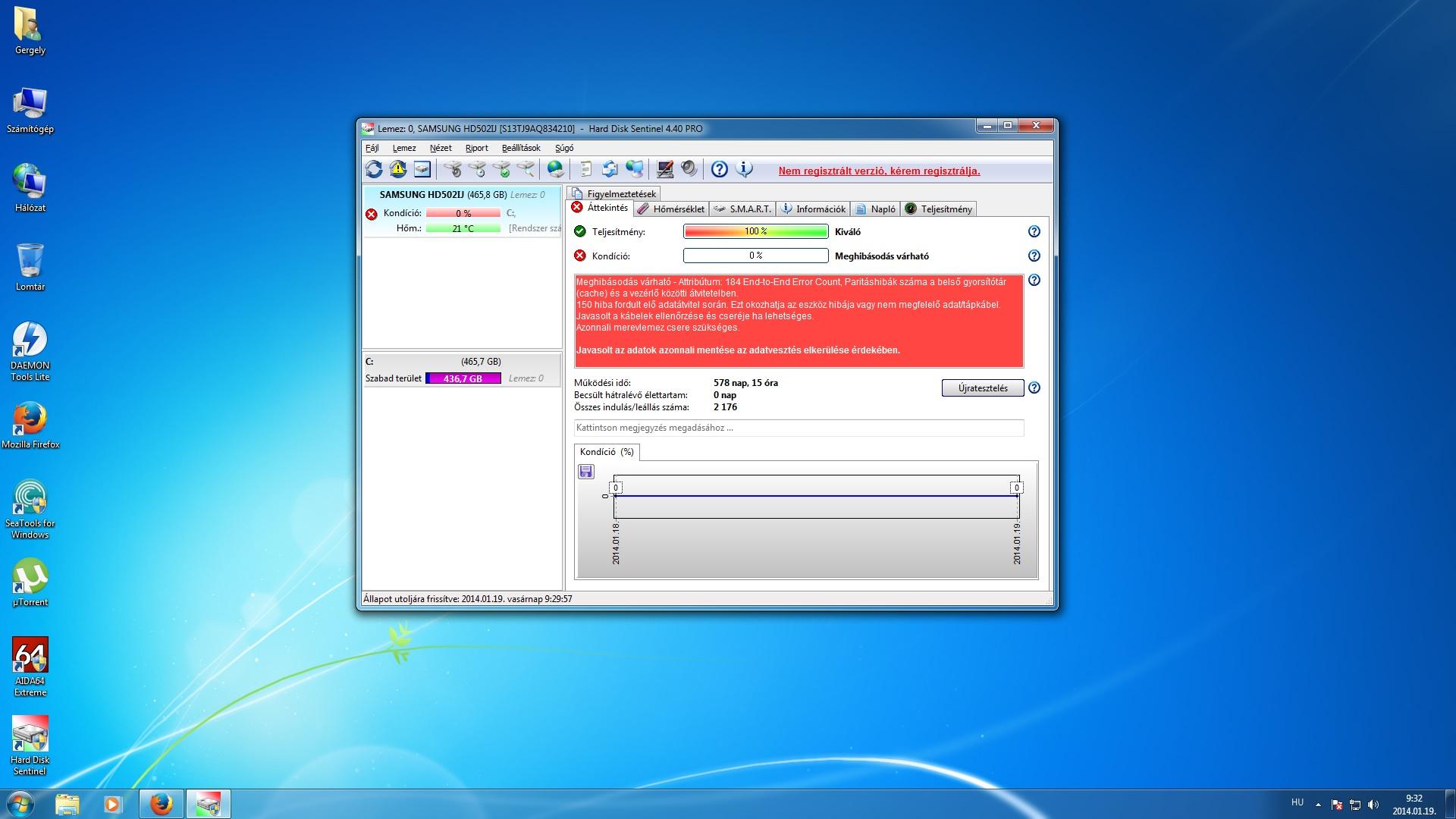Click the globe with disk toolbar icon
This screenshot has height=819, width=1456.
pyautogui.click(x=556, y=169)
